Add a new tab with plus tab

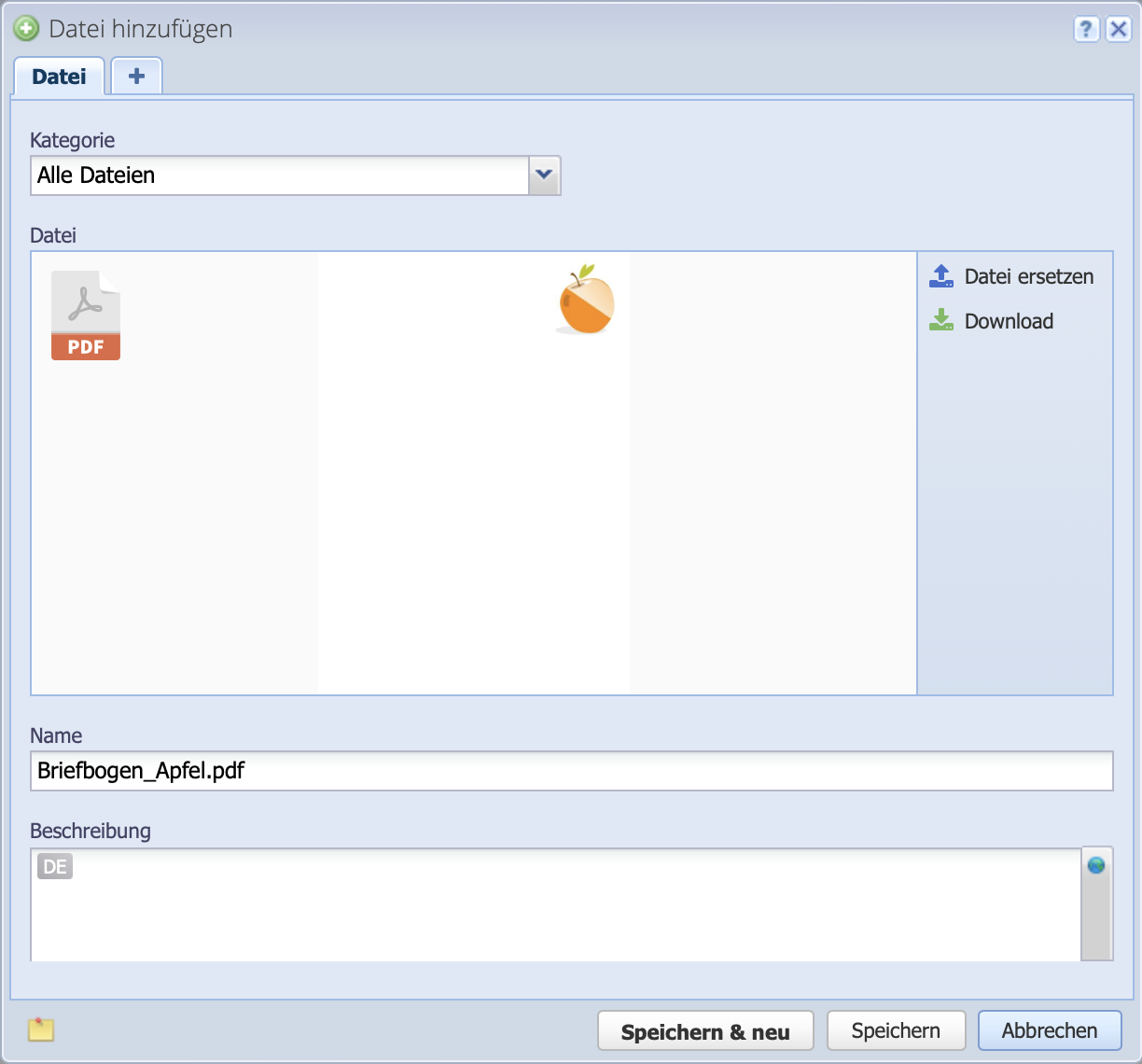click(136, 77)
